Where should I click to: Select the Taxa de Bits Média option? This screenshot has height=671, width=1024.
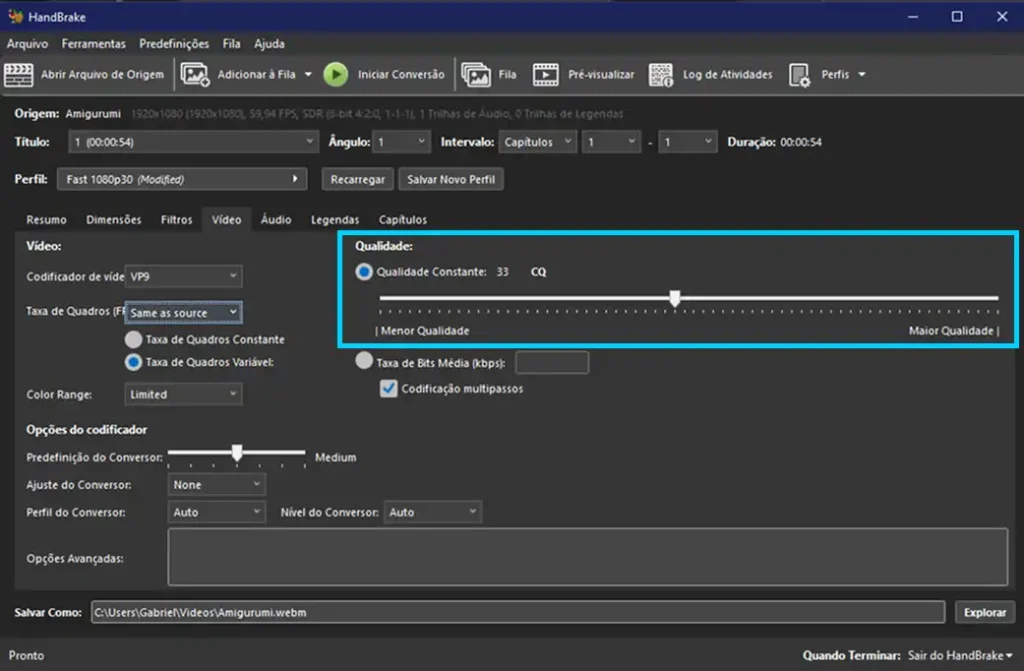click(x=364, y=362)
